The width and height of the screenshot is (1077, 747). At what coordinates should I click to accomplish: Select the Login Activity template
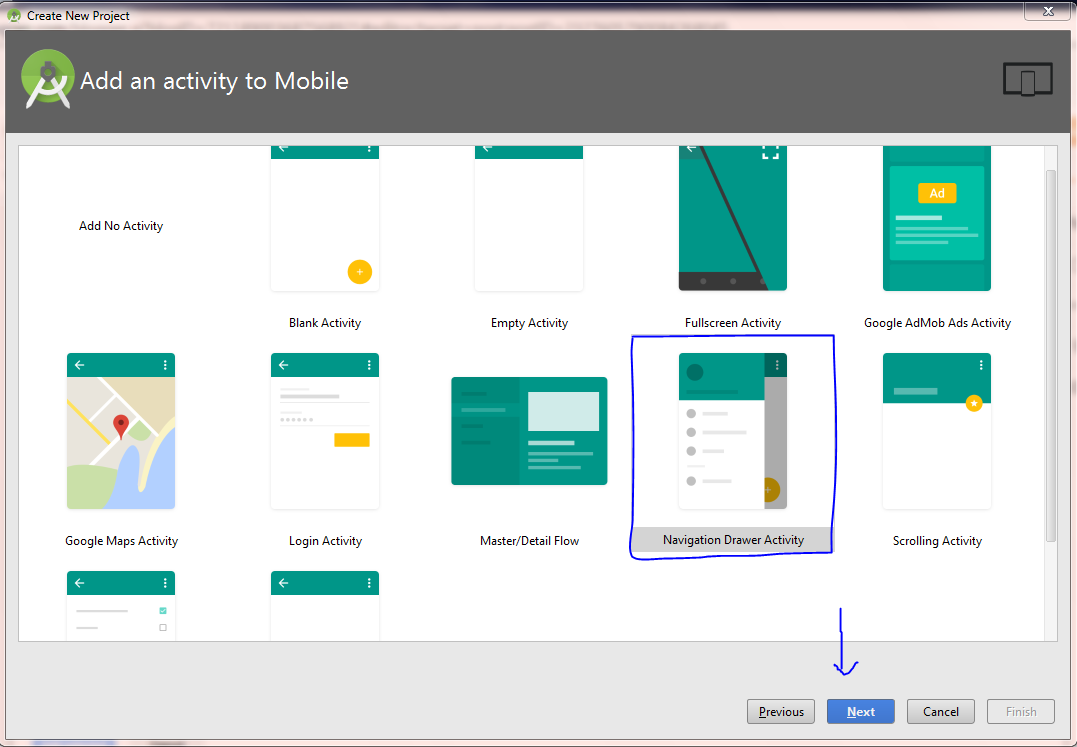point(325,431)
